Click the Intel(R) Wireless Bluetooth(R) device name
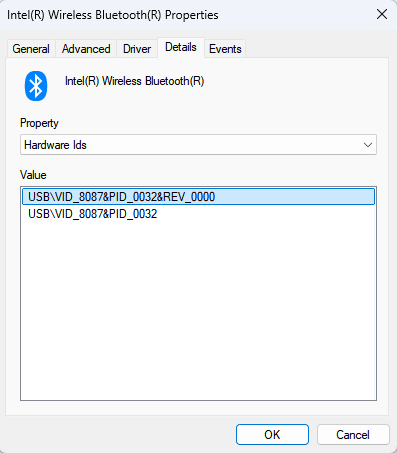This screenshot has width=397, height=453. coord(134,81)
